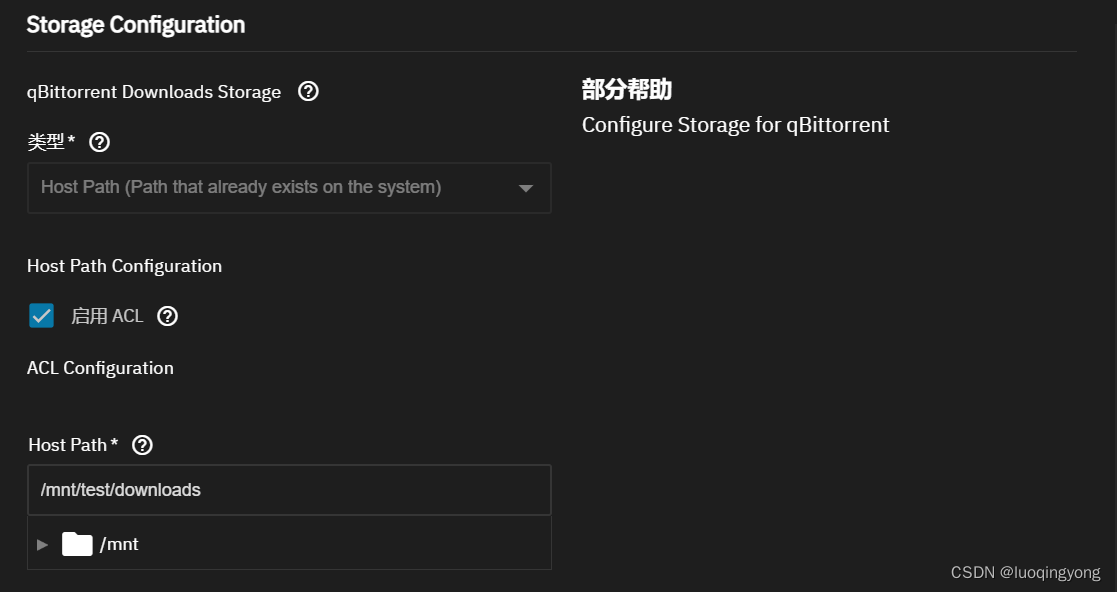
Task: Click the 部分帮助 help heading
Action: pos(627,90)
